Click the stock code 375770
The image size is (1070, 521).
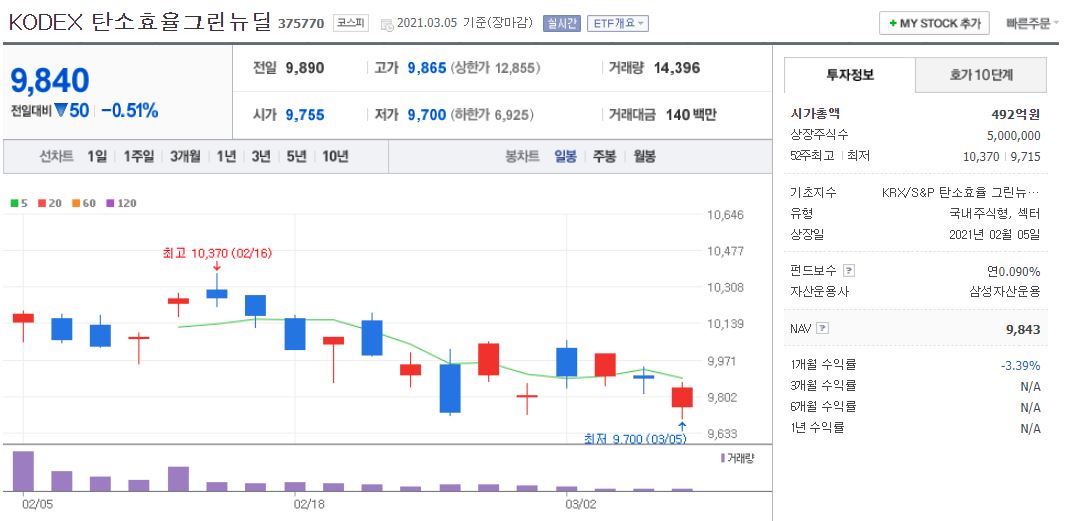[301, 24]
